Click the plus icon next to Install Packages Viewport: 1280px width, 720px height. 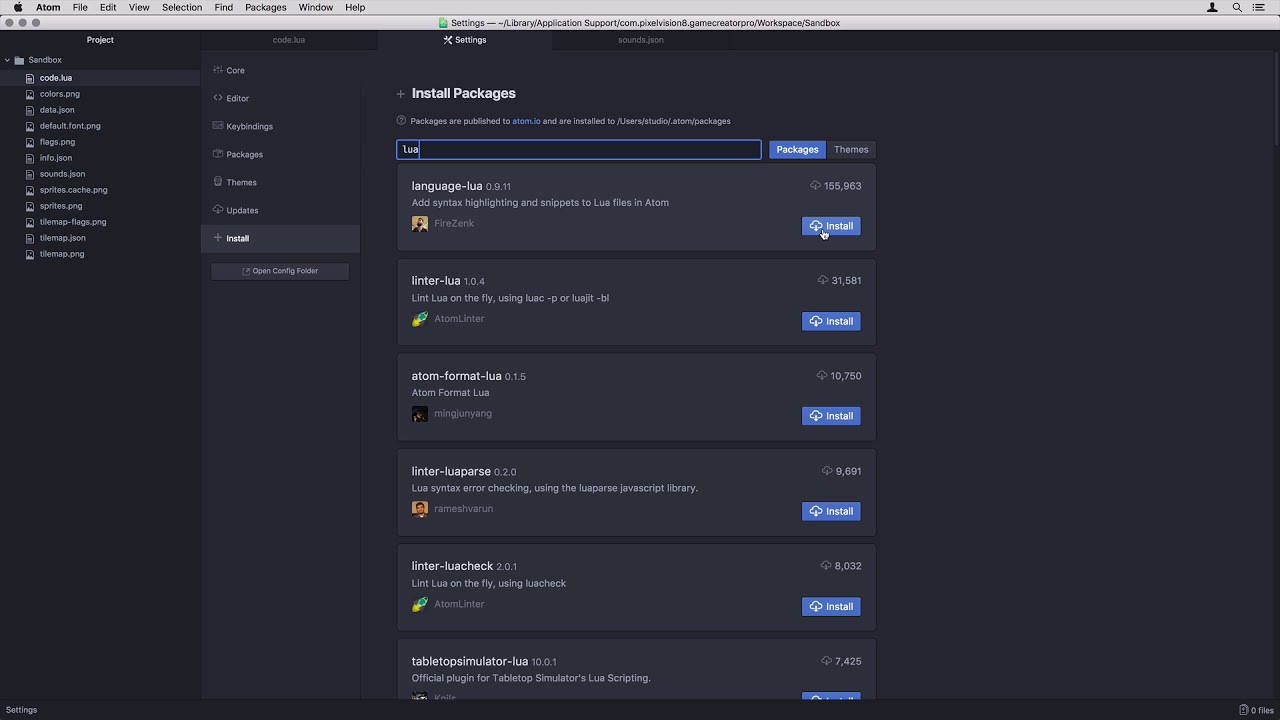tap(401, 94)
